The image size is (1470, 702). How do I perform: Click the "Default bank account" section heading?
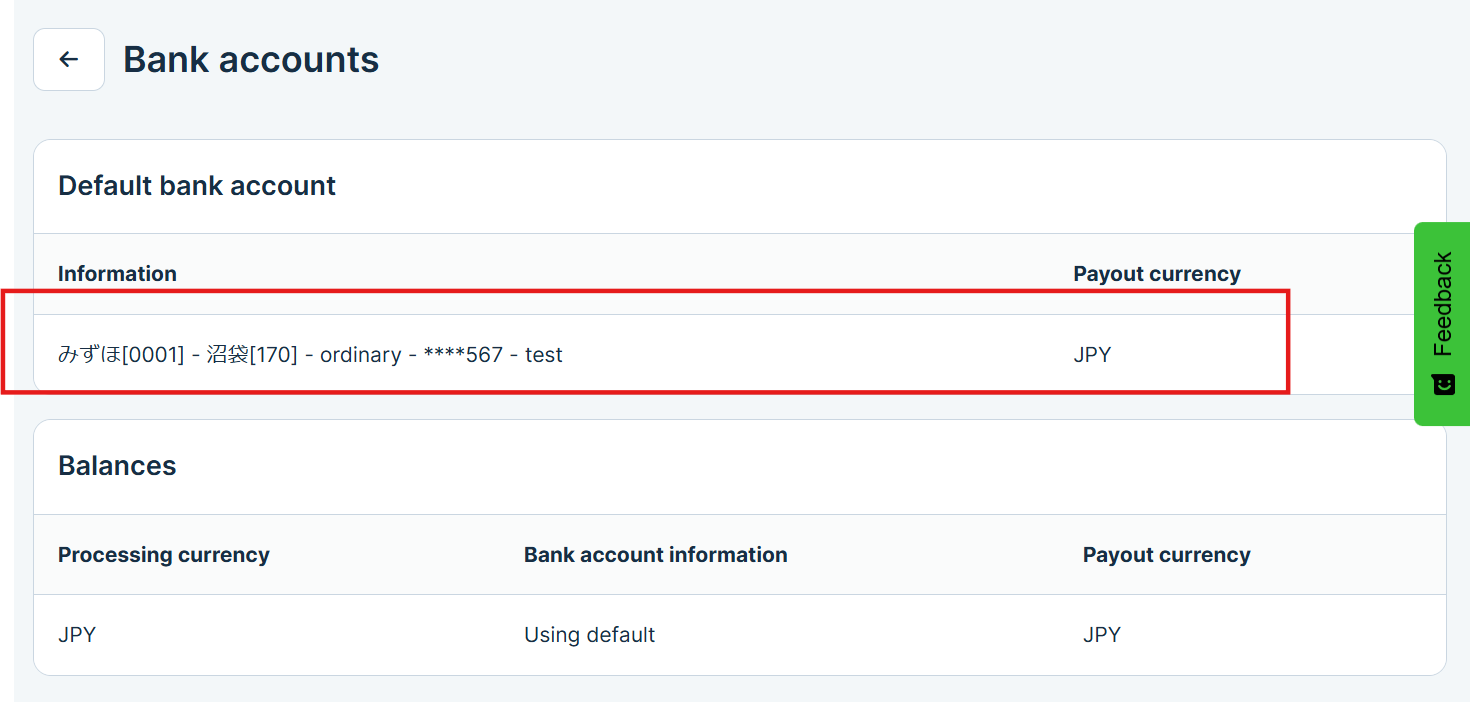197,186
